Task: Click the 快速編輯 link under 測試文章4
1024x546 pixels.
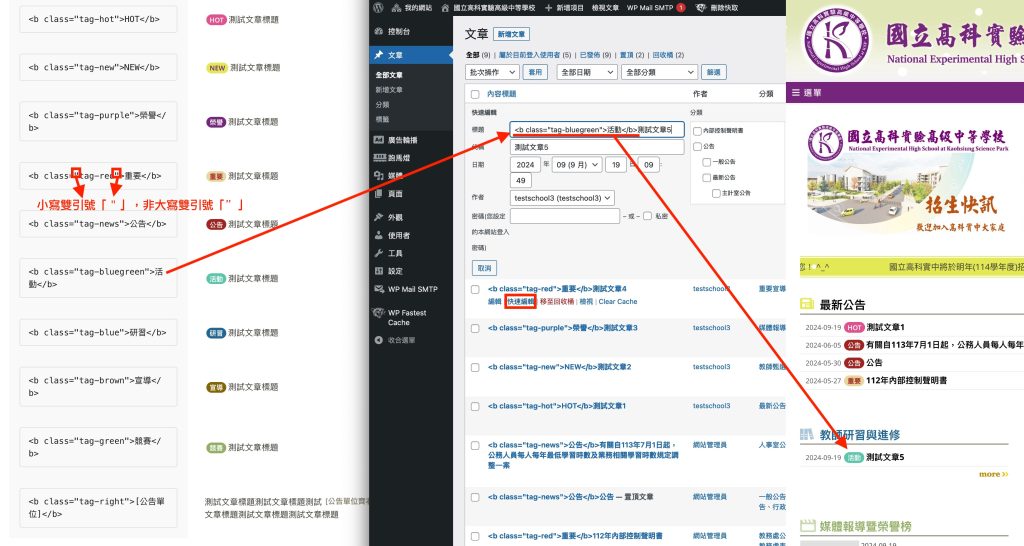Action: point(520,301)
